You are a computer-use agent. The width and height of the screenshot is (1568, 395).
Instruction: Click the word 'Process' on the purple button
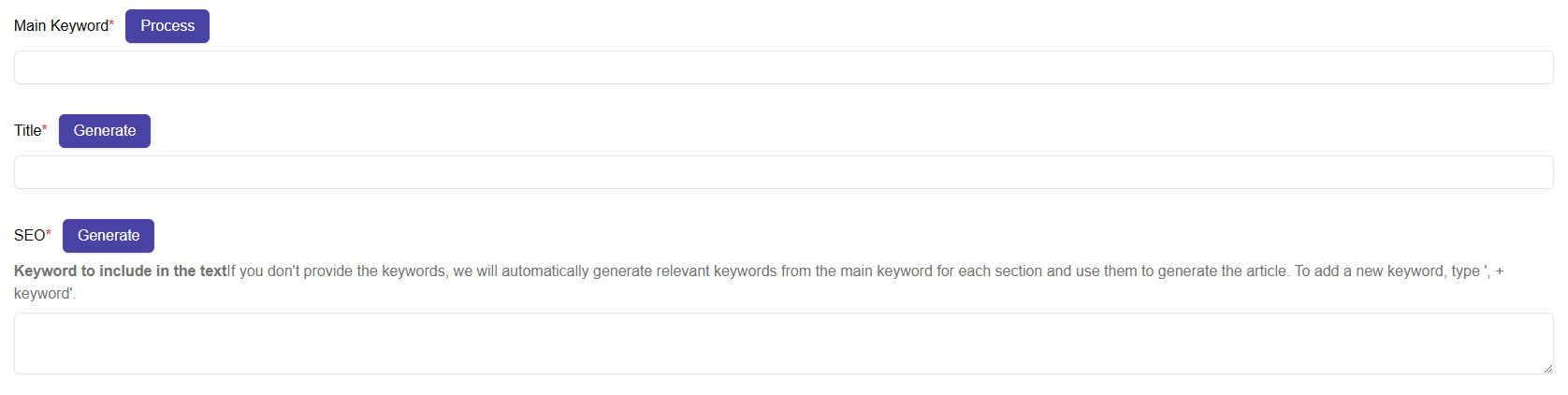(x=167, y=26)
